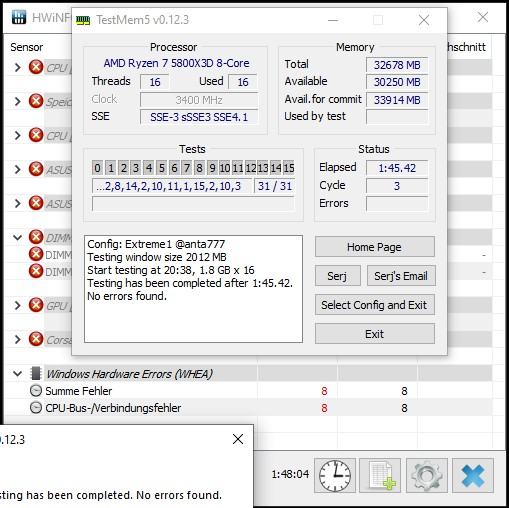This screenshot has width=509, height=508.
Task: Expand the GPU sensor group
Action: pyautogui.click(x=17, y=305)
